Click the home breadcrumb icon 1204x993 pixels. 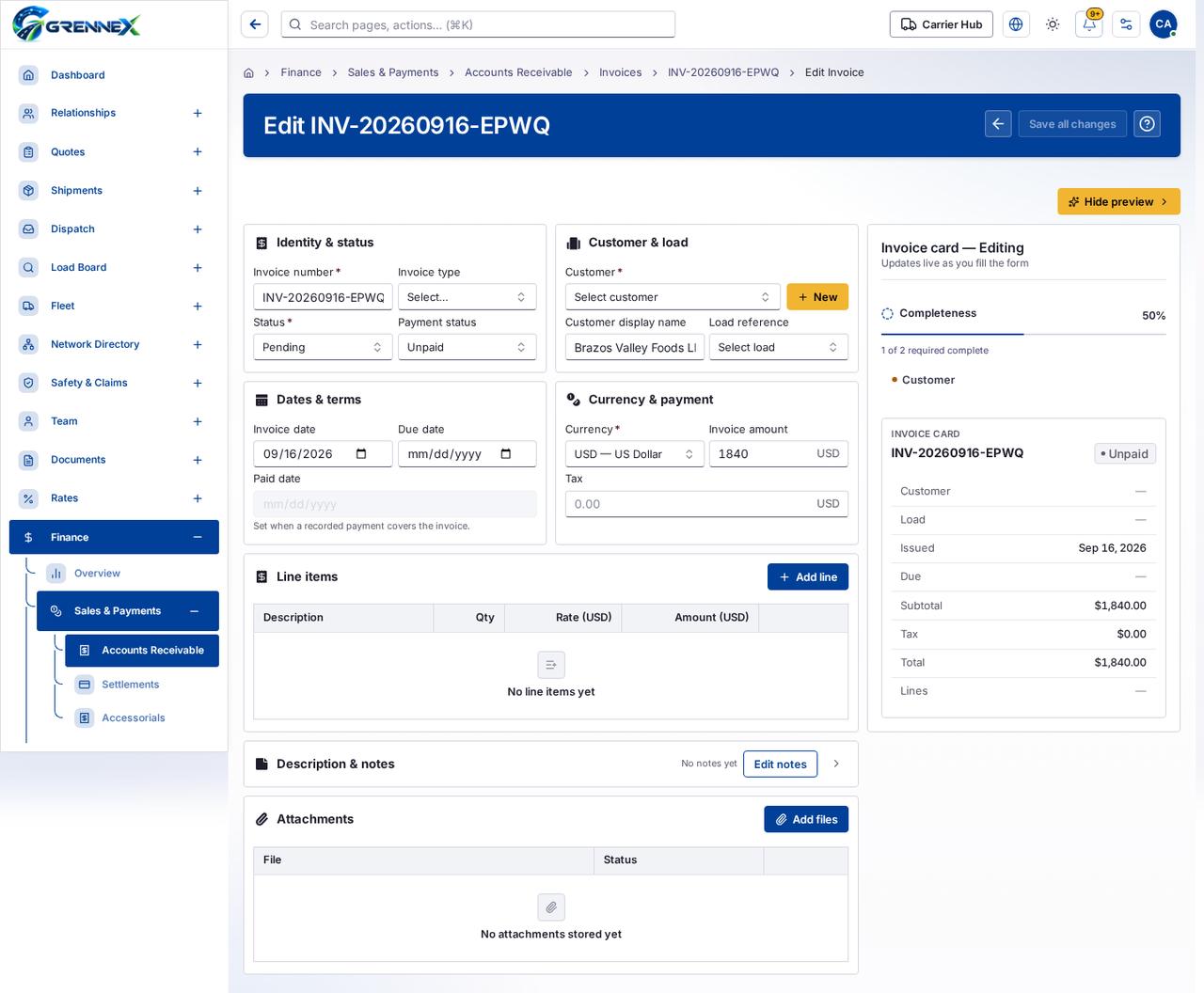tap(249, 72)
